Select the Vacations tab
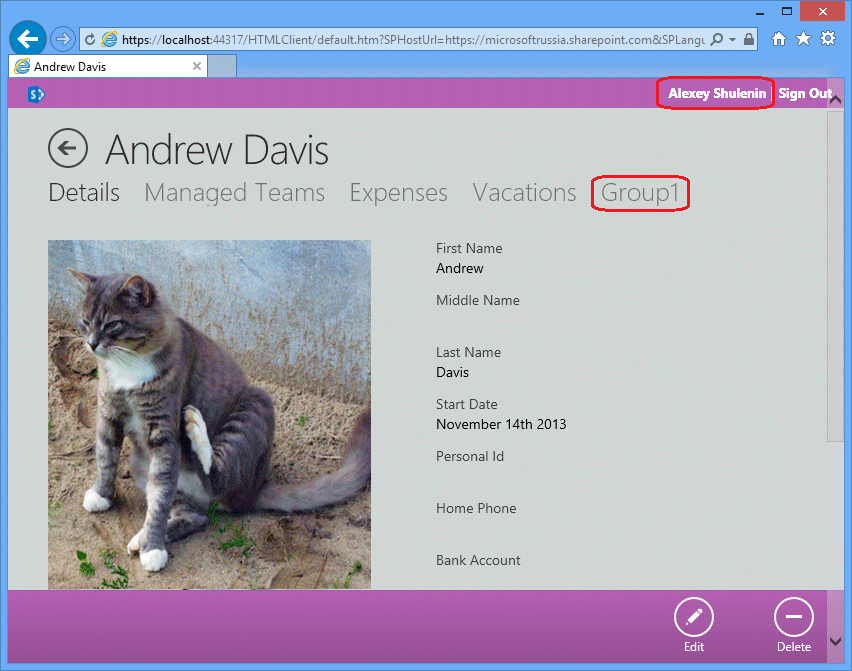 [523, 193]
